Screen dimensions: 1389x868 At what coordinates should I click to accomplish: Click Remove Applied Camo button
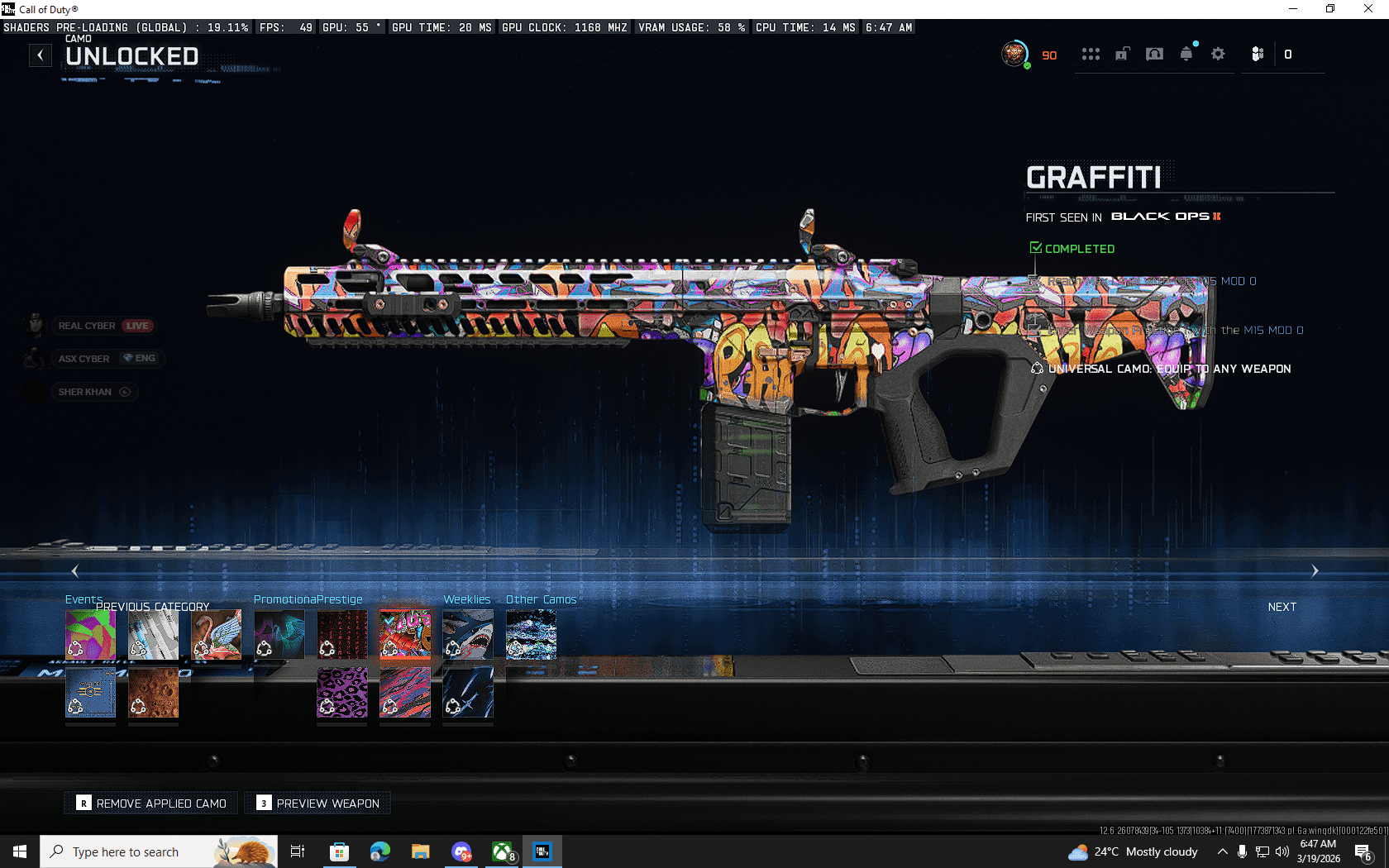(151, 803)
